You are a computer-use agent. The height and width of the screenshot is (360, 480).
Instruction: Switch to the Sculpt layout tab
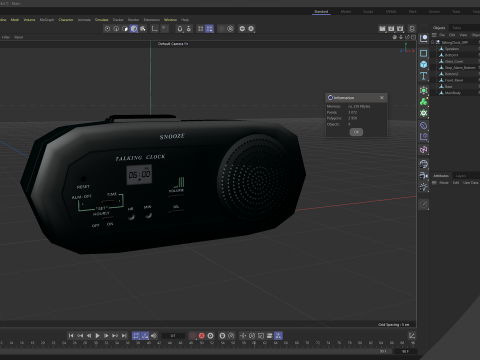click(x=368, y=12)
